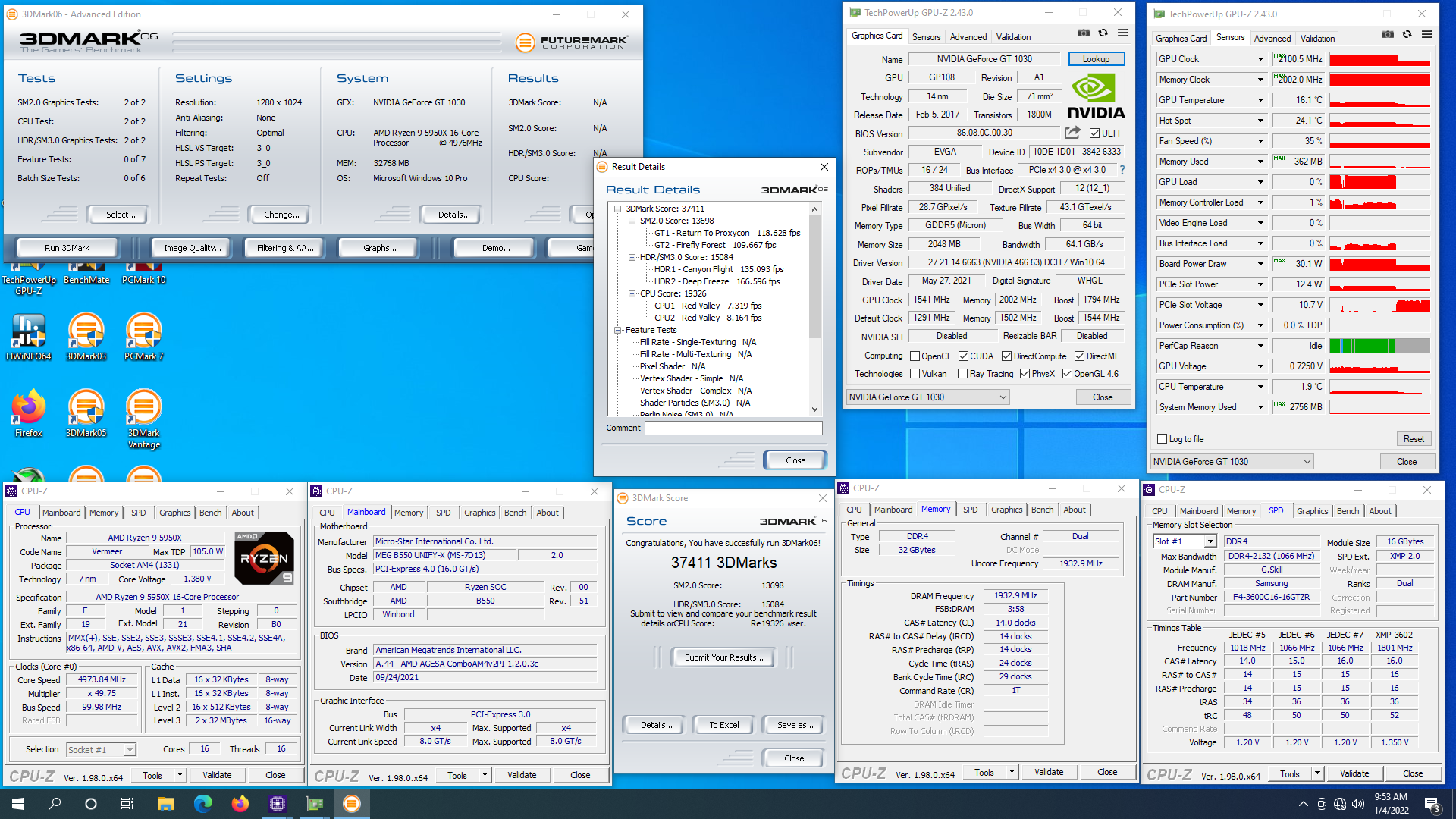Image resolution: width=1456 pixels, height=819 pixels.
Task: Open the GPU Clock sensor dropdown arrow
Action: 1260,59
